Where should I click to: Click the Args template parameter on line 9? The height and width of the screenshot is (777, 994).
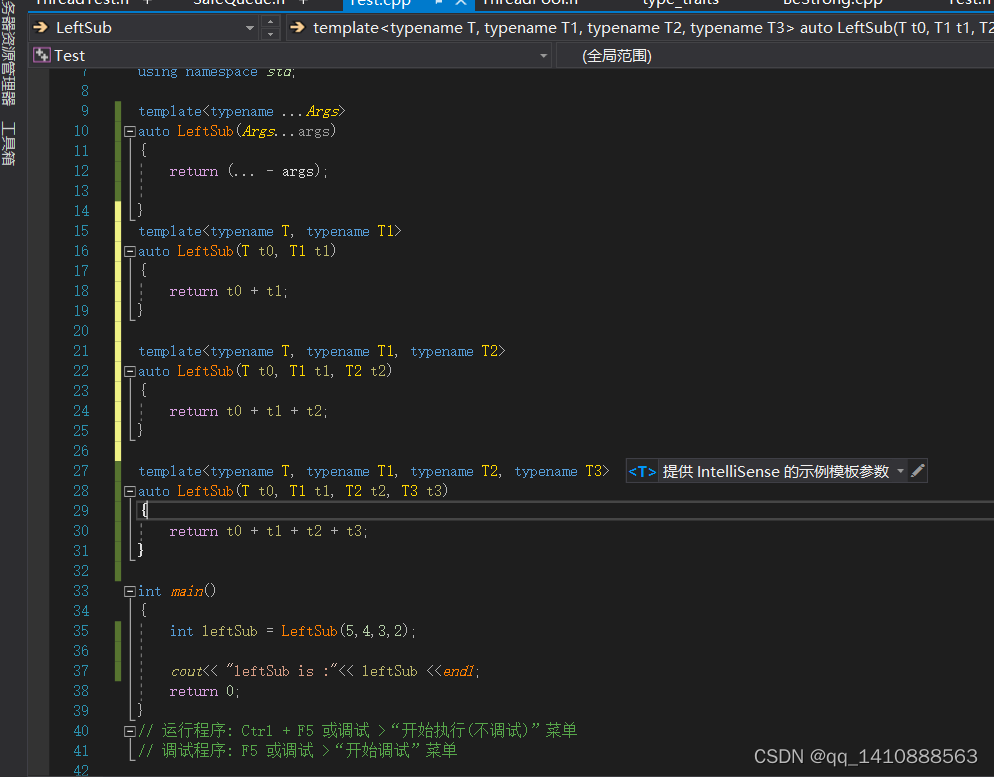pyautogui.click(x=323, y=112)
